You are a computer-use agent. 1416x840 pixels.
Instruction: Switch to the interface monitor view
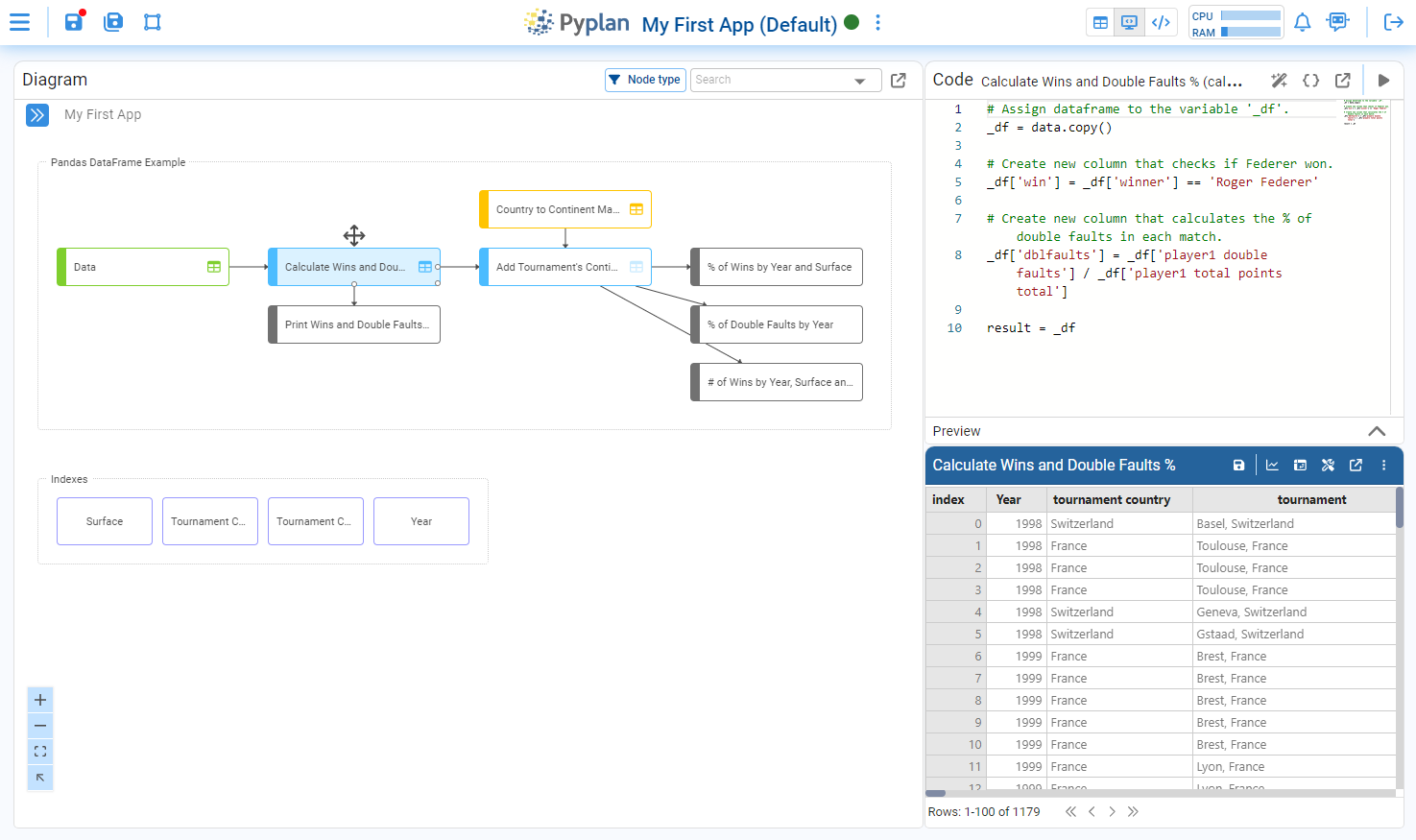[x=1130, y=22]
